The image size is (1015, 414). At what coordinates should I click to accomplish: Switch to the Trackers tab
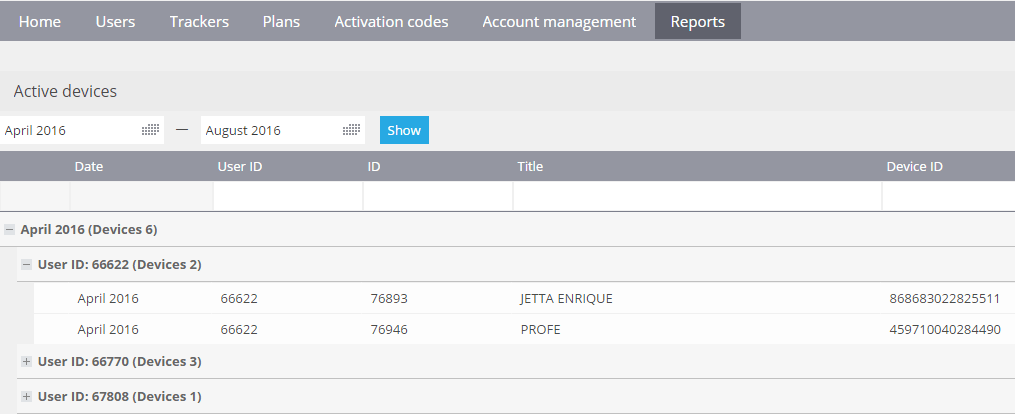click(199, 21)
